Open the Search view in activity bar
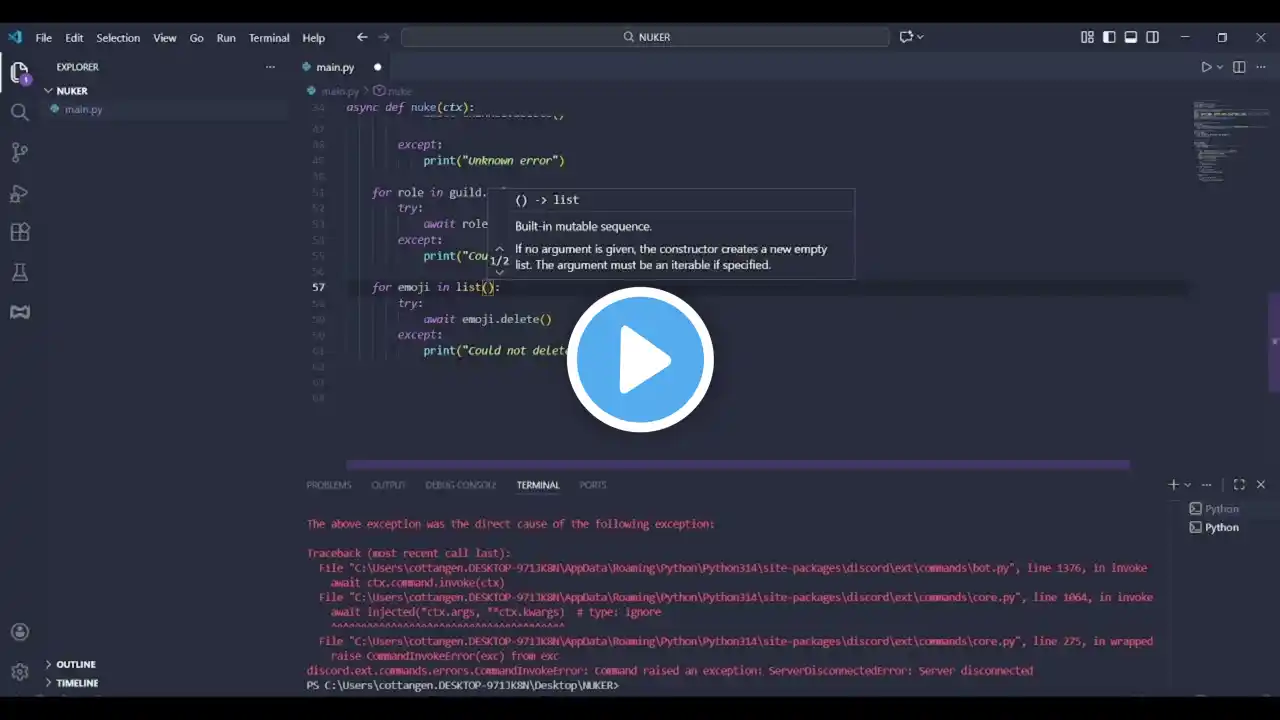Screen dimensions: 1280x720 pyautogui.click(x=19, y=112)
